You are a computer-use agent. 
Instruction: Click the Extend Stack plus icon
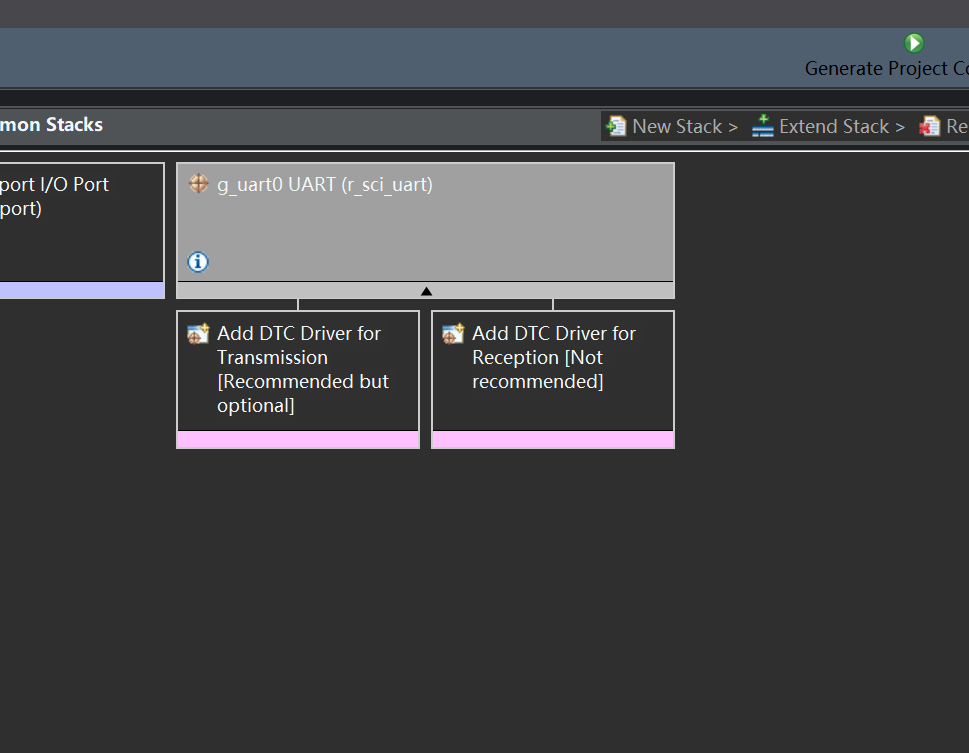763,126
